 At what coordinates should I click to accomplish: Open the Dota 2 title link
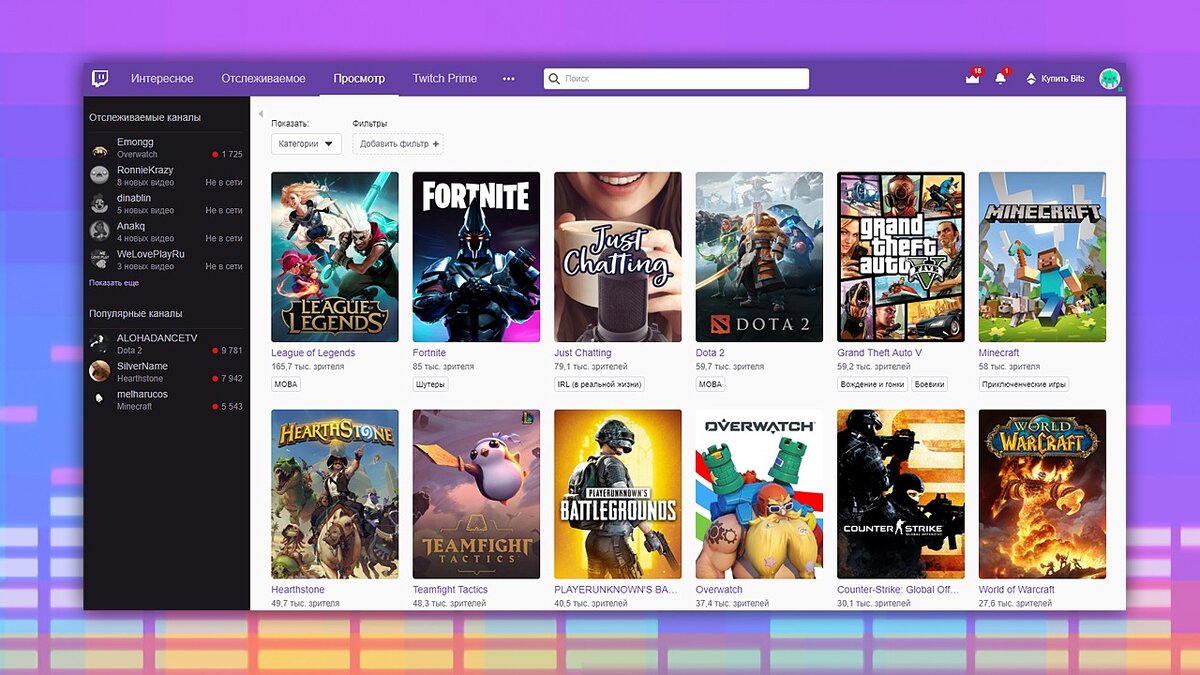[710, 353]
